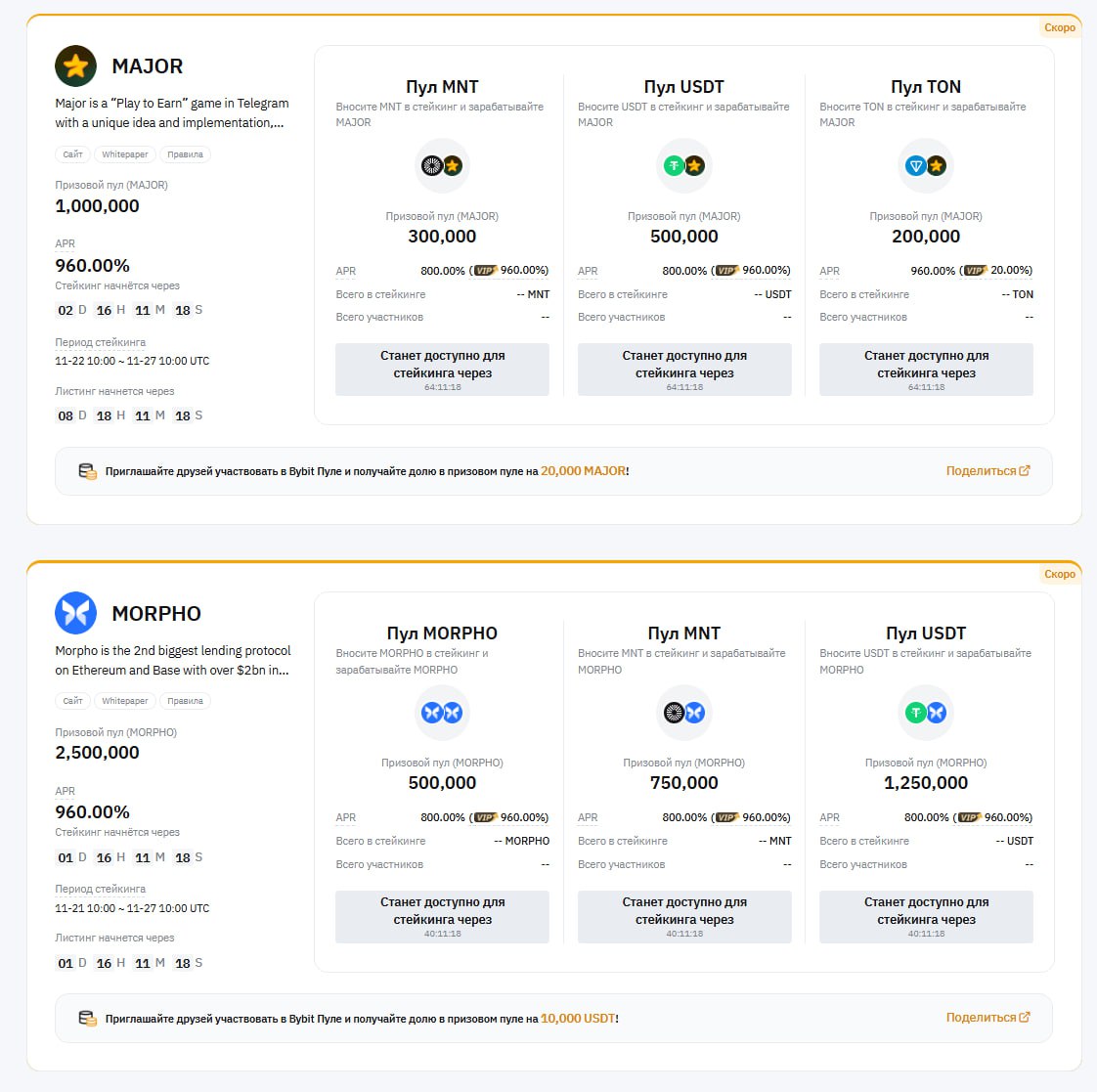
Task: Click the 1,250,000 prize pool value
Action: [x=926, y=783]
